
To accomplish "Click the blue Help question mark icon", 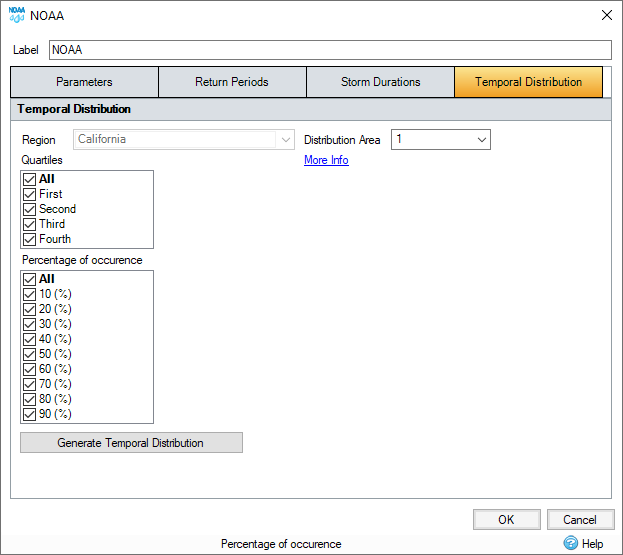I will click(x=571, y=543).
